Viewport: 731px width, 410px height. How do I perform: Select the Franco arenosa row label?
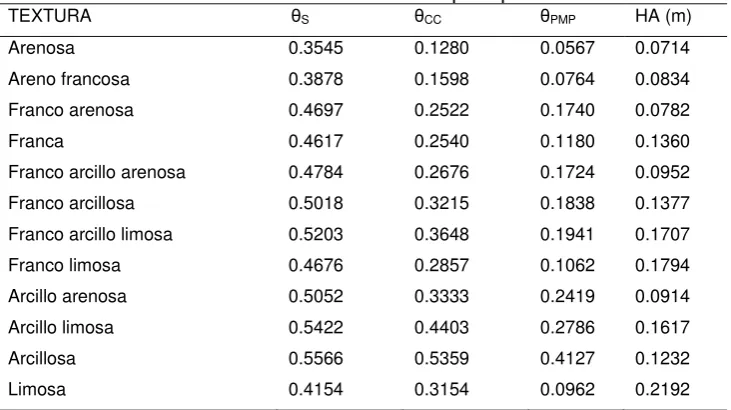pyautogui.click(x=71, y=110)
